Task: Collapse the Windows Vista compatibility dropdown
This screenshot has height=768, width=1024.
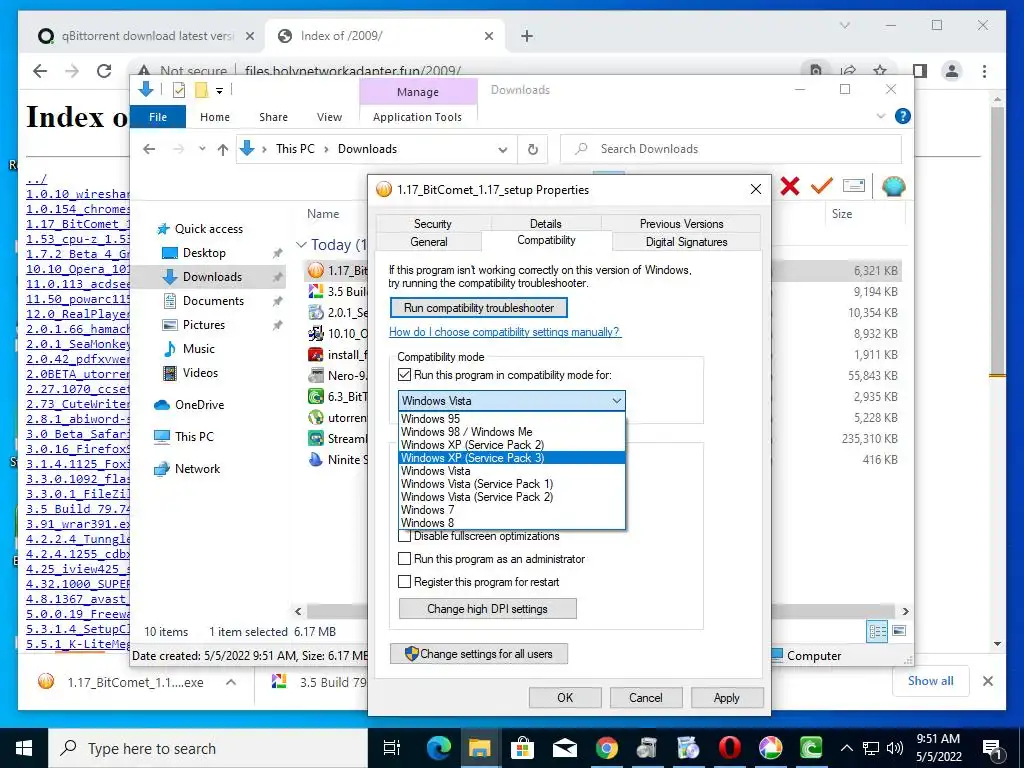Action: [616, 400]
